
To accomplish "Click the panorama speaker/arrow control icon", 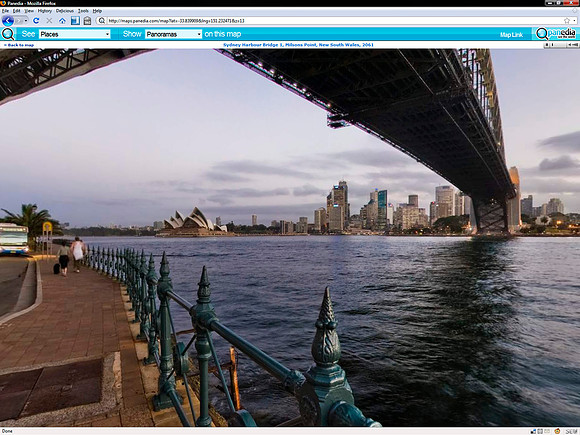I will point(573,45).
